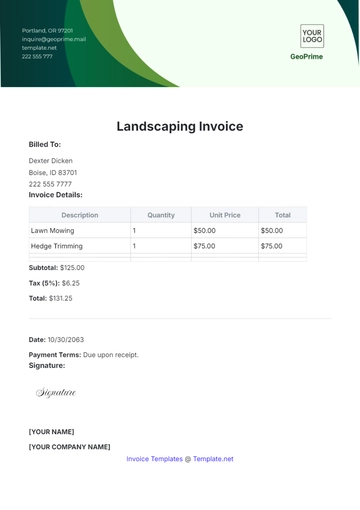
Task: Click the Total column header
Action: point(283,215)
